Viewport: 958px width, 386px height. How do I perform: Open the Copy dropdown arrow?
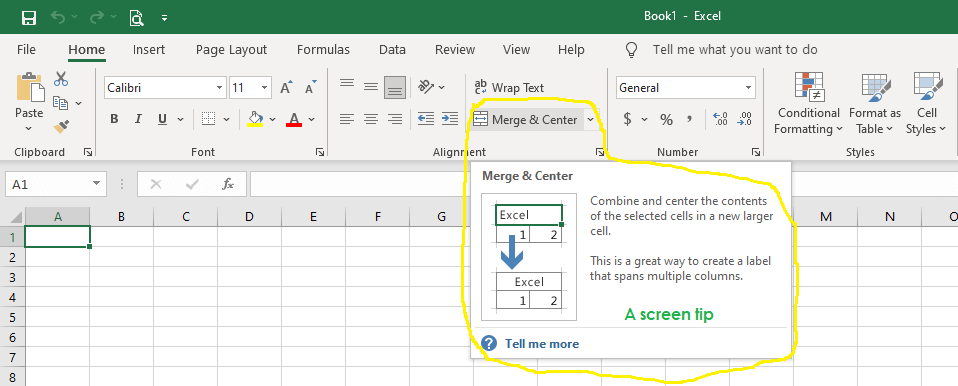[x=79, y=103]
